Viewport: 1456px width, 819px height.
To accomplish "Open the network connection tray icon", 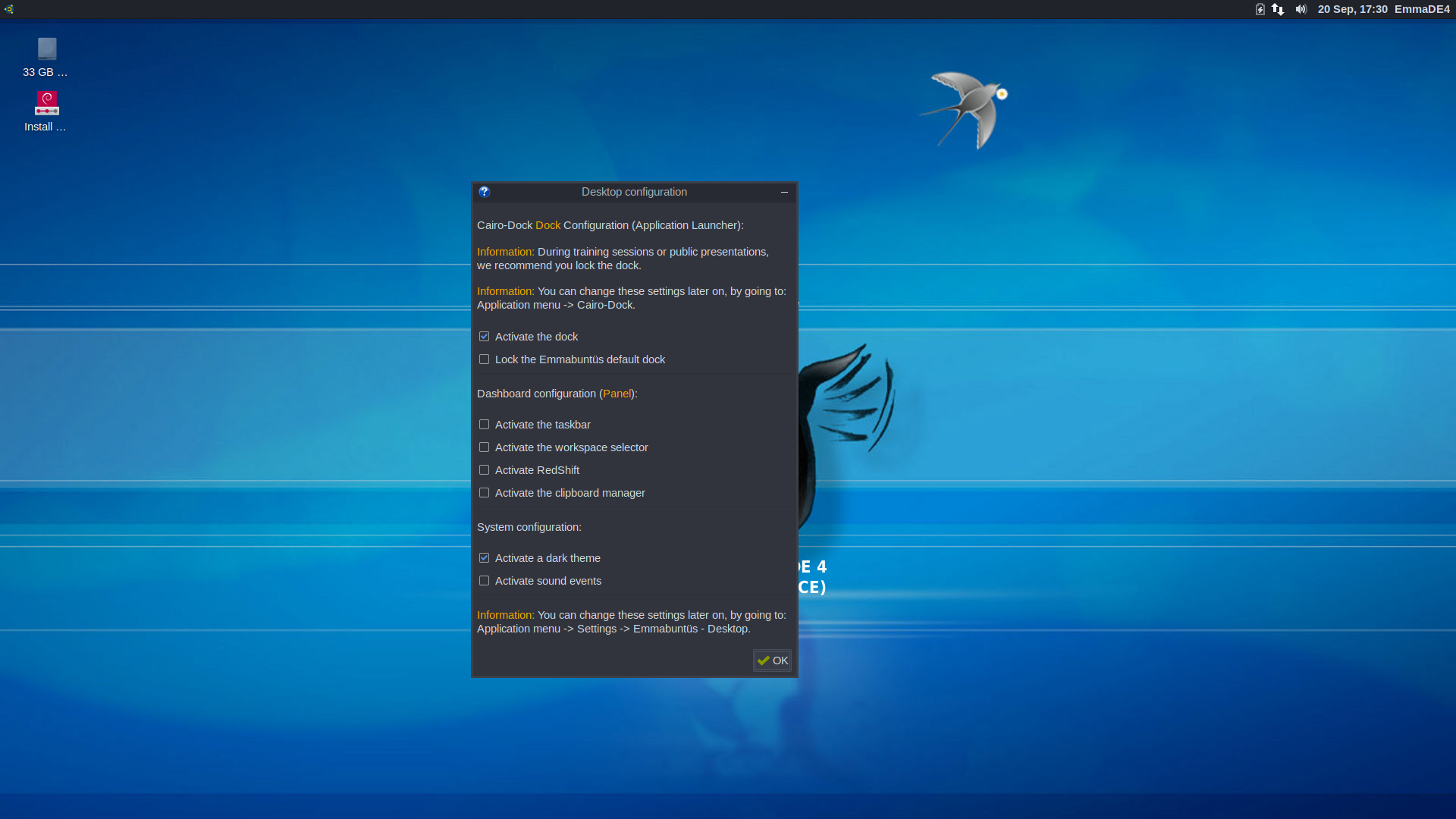I will [x=1278, y=9].
